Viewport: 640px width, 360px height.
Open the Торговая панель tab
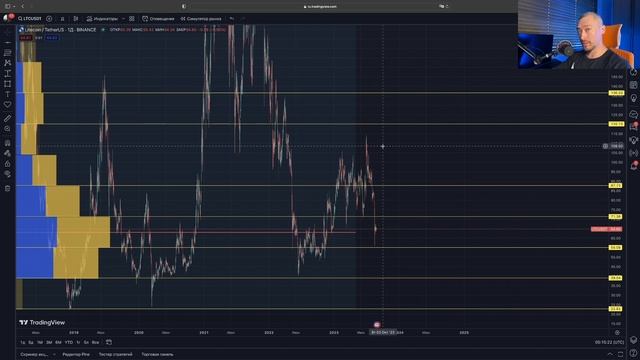(158, 355)
